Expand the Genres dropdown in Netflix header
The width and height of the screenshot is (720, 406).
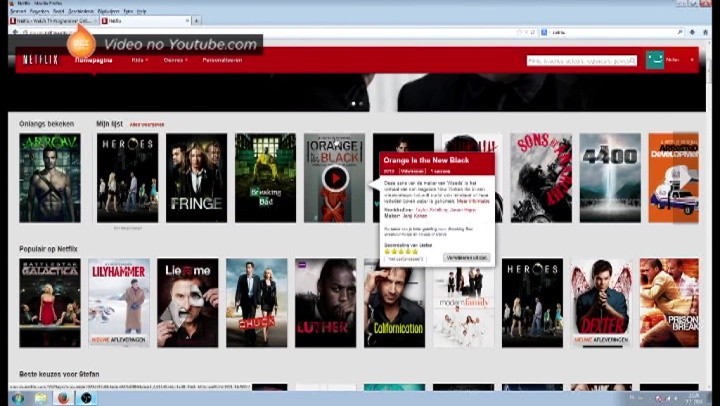175,60
